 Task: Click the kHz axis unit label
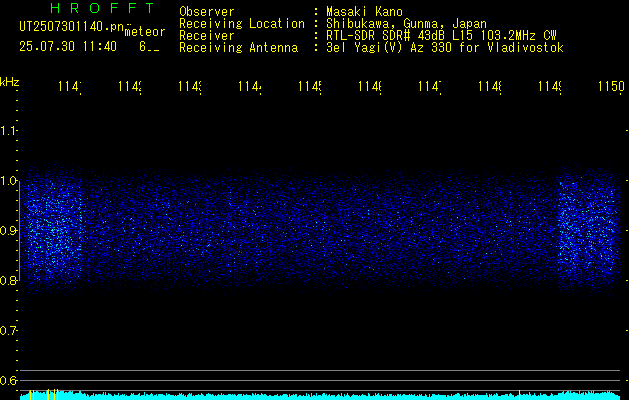click(x=10, y=82)
